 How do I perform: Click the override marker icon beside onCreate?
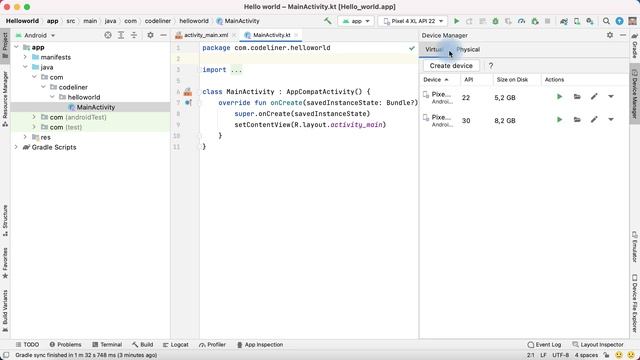pyautogui.click(x=188, y=102)
